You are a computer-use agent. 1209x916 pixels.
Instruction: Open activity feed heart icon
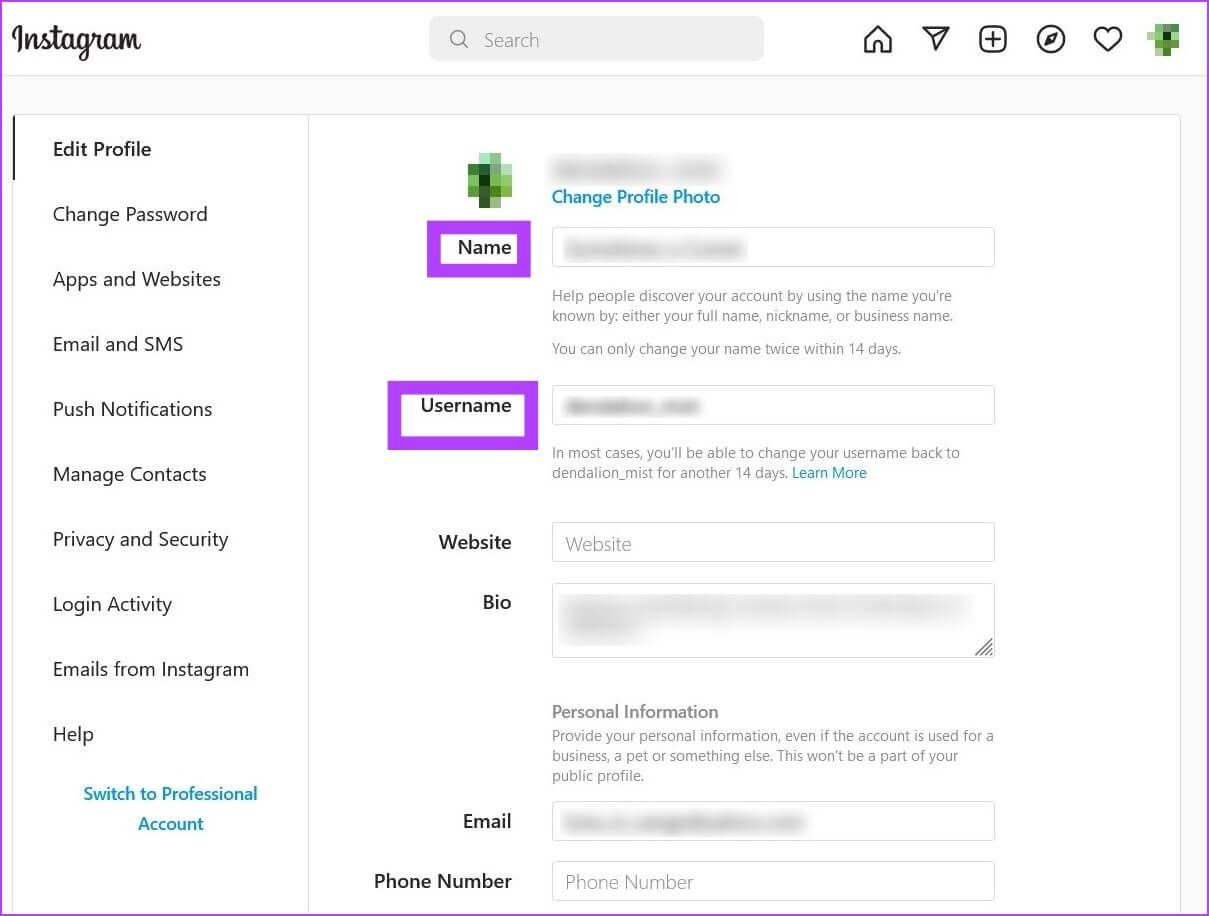(x=1107, y=39)
